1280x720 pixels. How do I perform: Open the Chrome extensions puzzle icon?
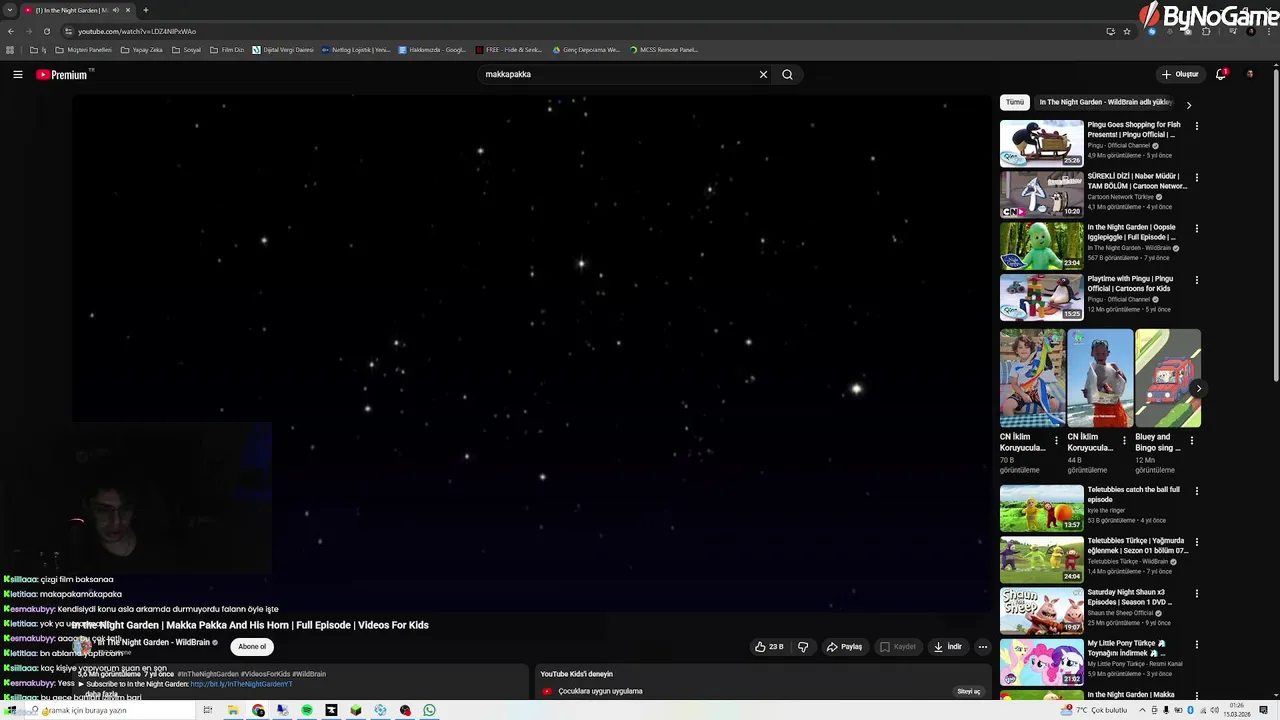(1205, 31)
